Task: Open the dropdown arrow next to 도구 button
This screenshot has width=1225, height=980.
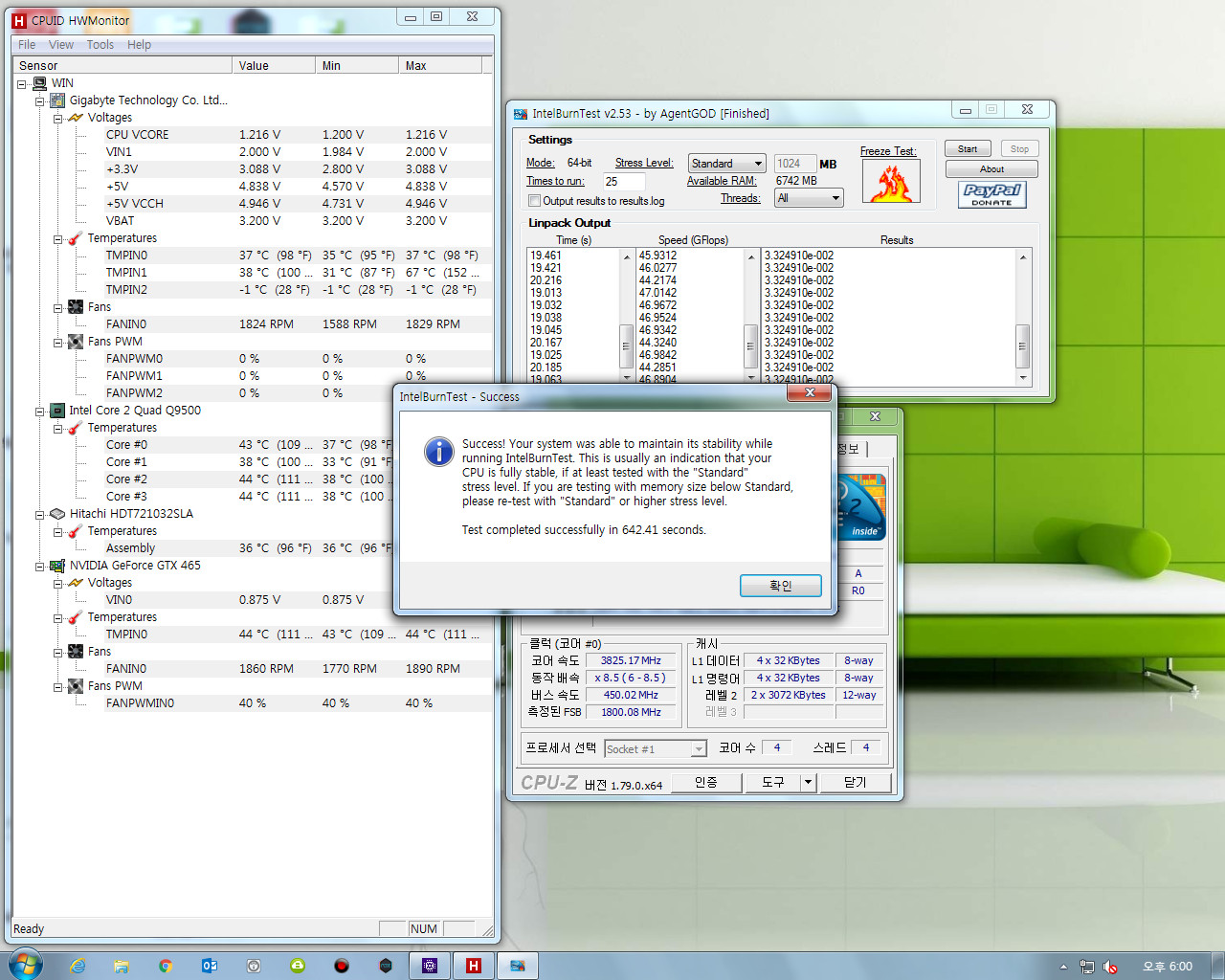Action: [x=809, y=783]
